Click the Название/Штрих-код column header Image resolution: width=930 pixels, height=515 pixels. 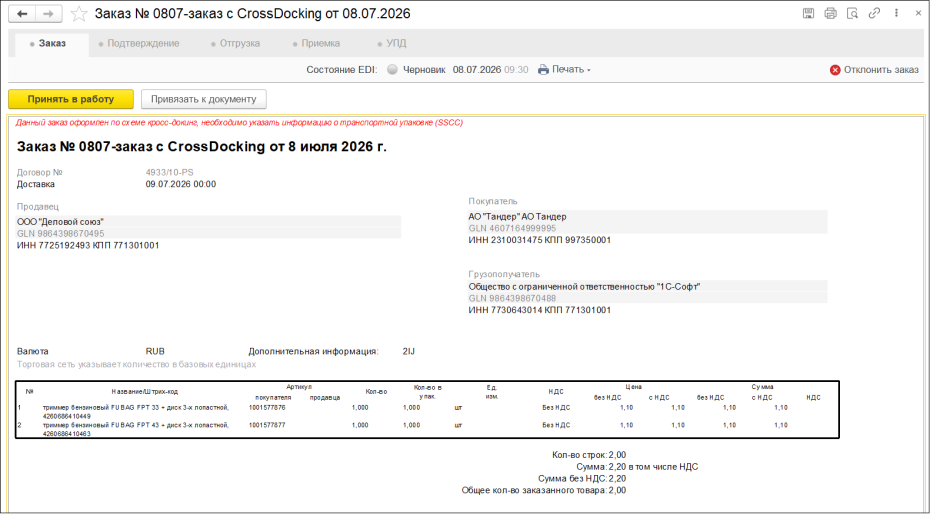tap(145, 392)
